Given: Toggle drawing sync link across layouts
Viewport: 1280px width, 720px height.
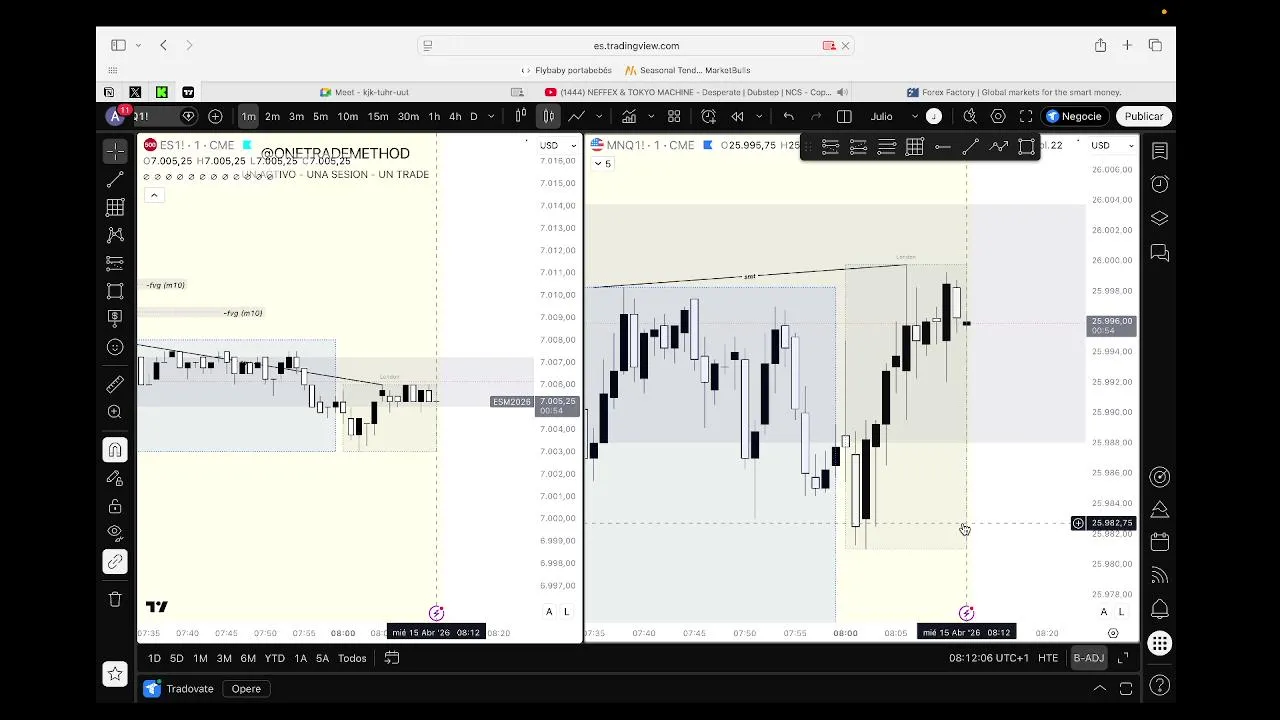Looking at the screenshot, I should tap(115, 562).
